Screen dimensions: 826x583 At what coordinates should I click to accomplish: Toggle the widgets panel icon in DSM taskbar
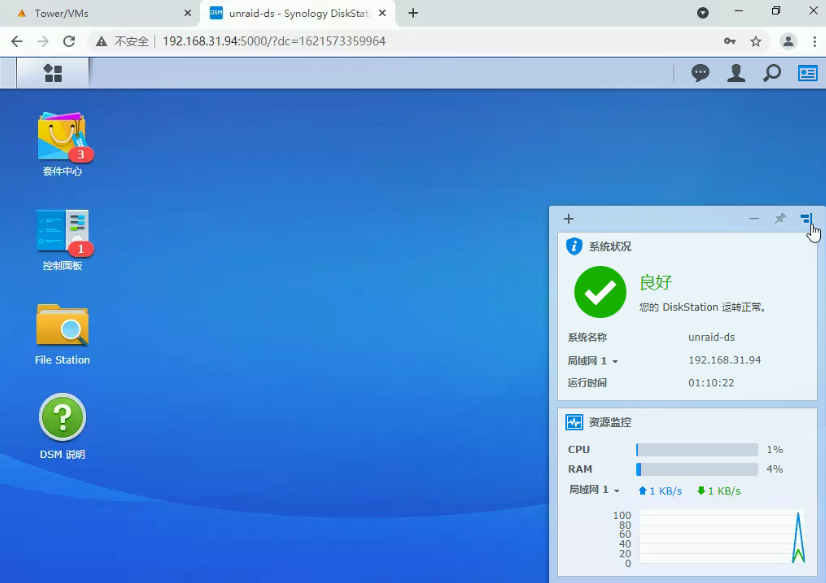[x=808, y=73]
